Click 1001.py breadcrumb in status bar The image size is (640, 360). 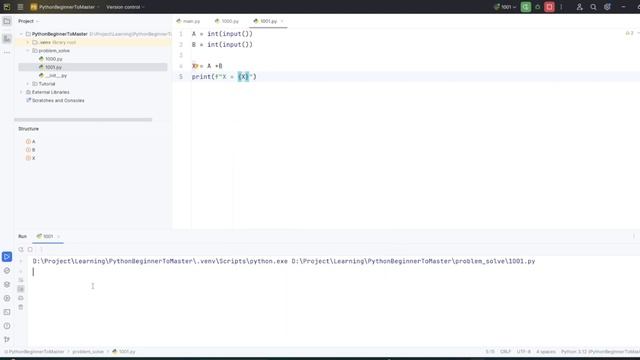point(124,351)
